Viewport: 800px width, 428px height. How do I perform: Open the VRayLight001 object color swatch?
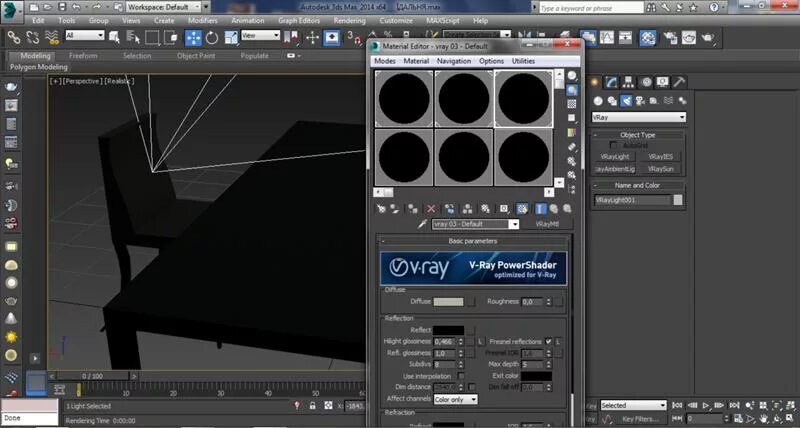678,200
